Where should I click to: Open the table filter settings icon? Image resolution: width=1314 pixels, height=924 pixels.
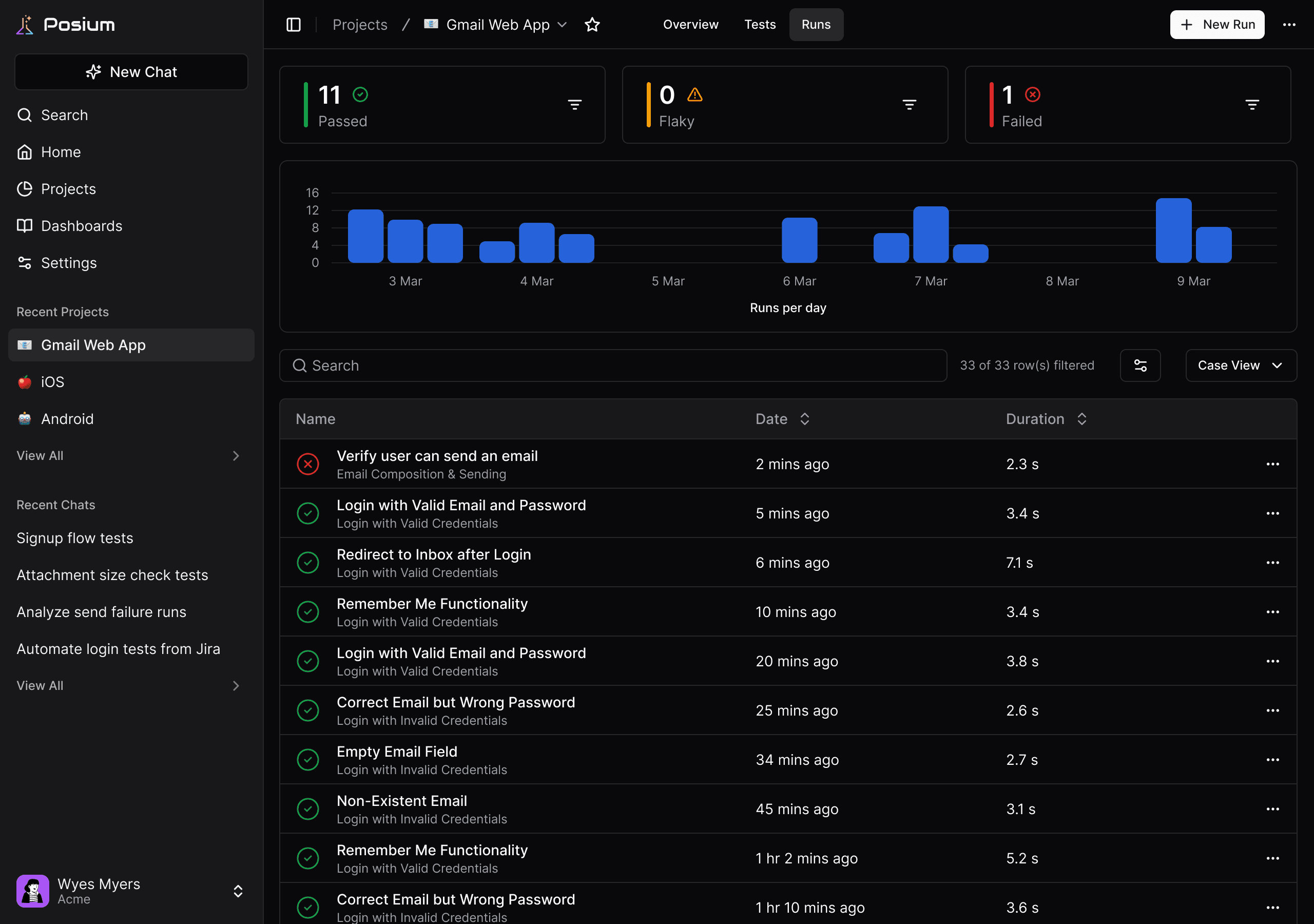1139,365
